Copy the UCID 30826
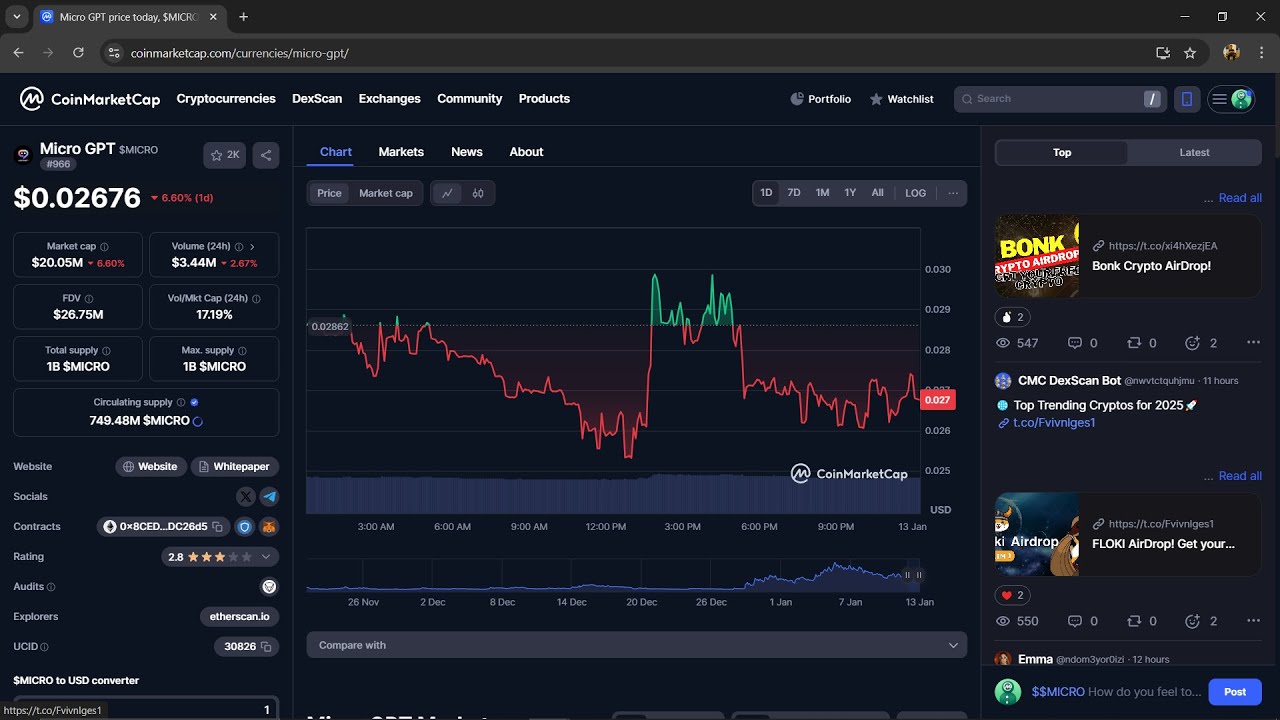This screenshot has height=720, width=1280. point(266,647)
